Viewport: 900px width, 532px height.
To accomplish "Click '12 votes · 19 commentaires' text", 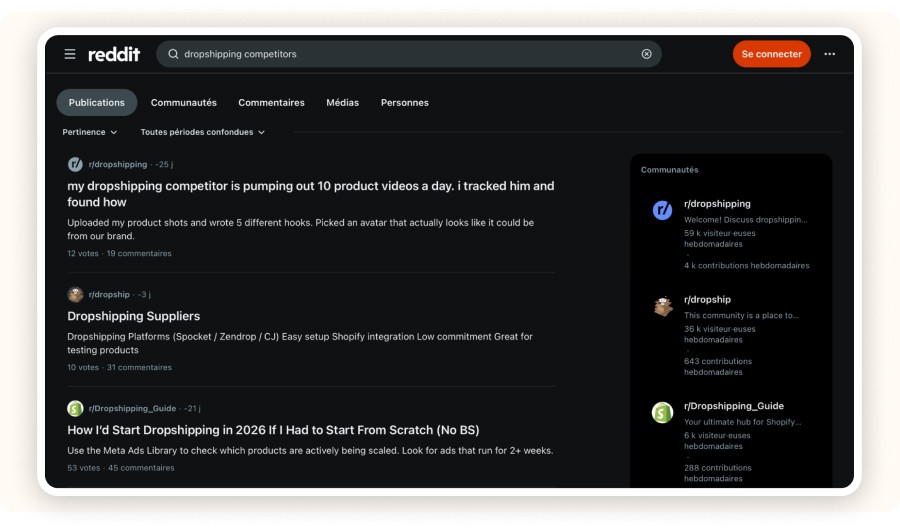I will pos(119,253).
